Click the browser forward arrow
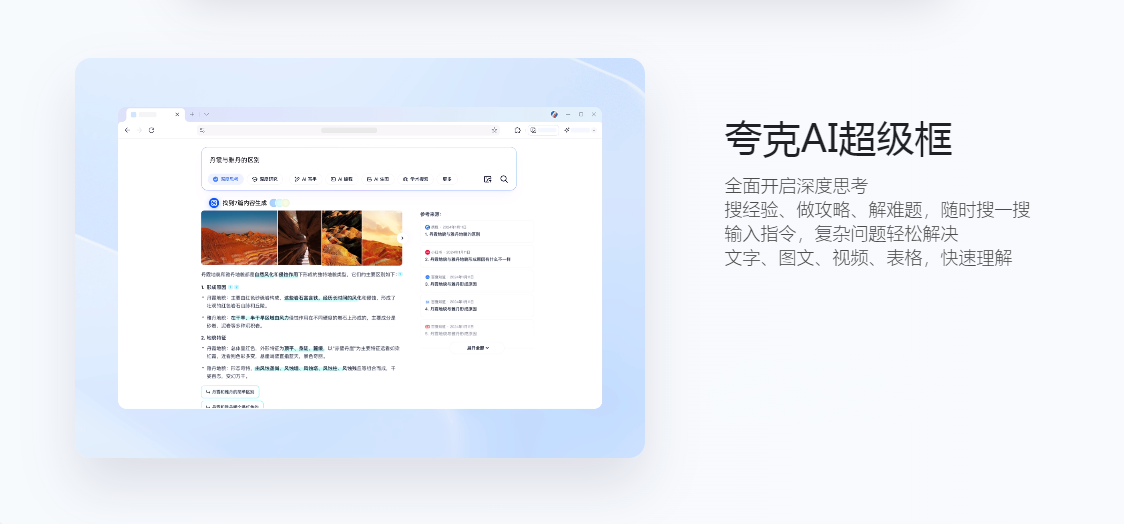This screenshot has width=1124, height=524. 139,130
